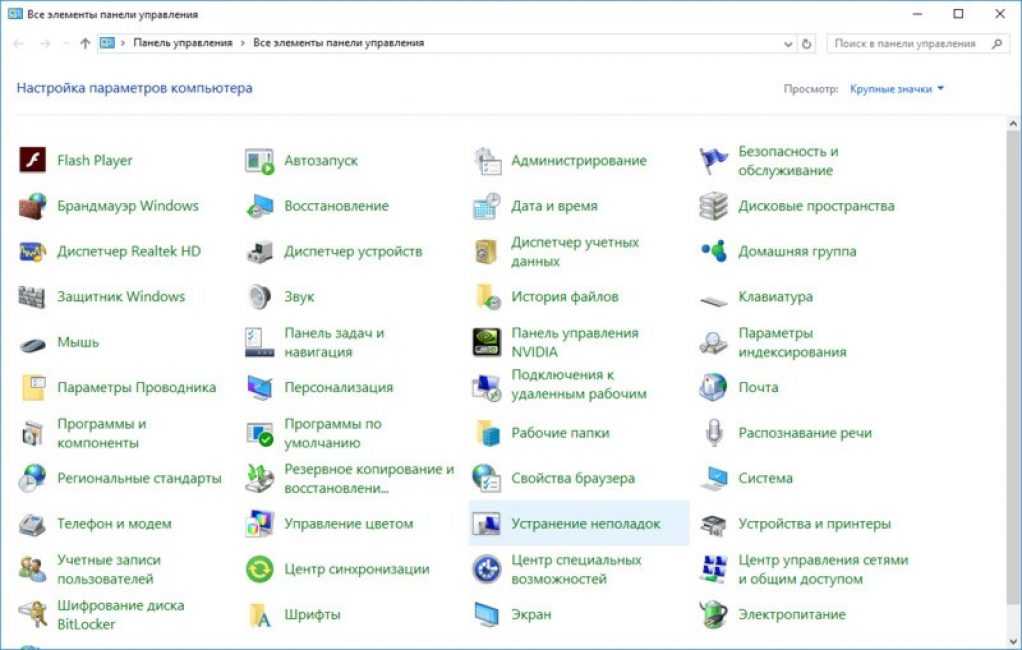Open the Система link
This screenshot has width=1022, height=650.
coord(765,478)
